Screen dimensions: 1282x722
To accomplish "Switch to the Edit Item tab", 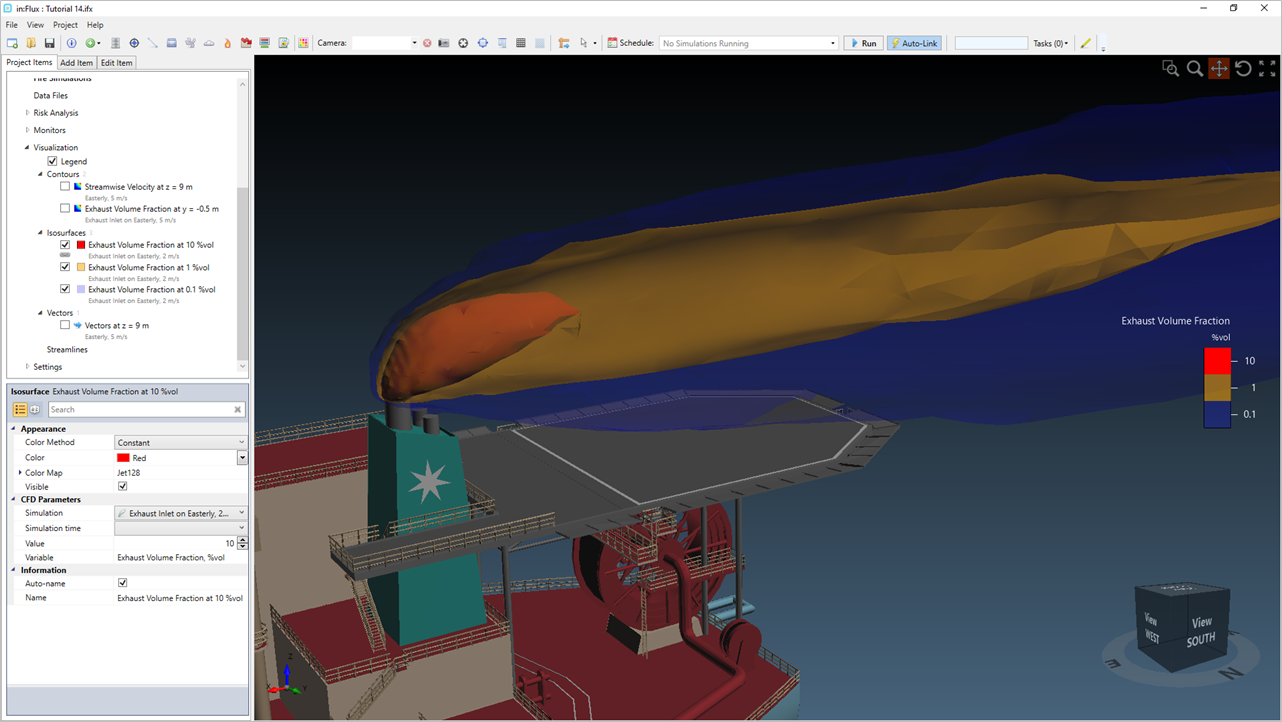I will point(116,63).
